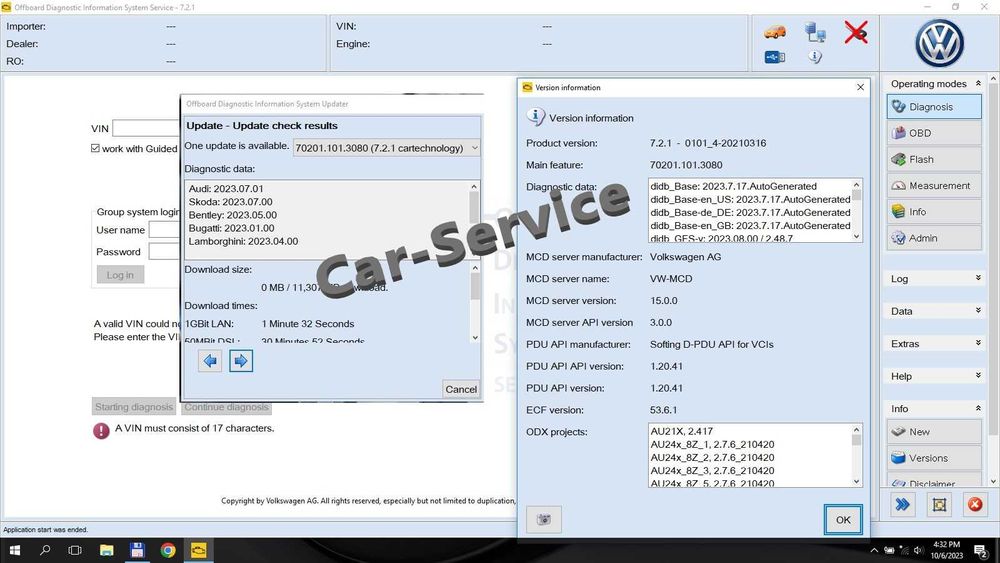The image size is (1000, 563).
Task: Click the volume icon in system tray
Action: [918, 550]
